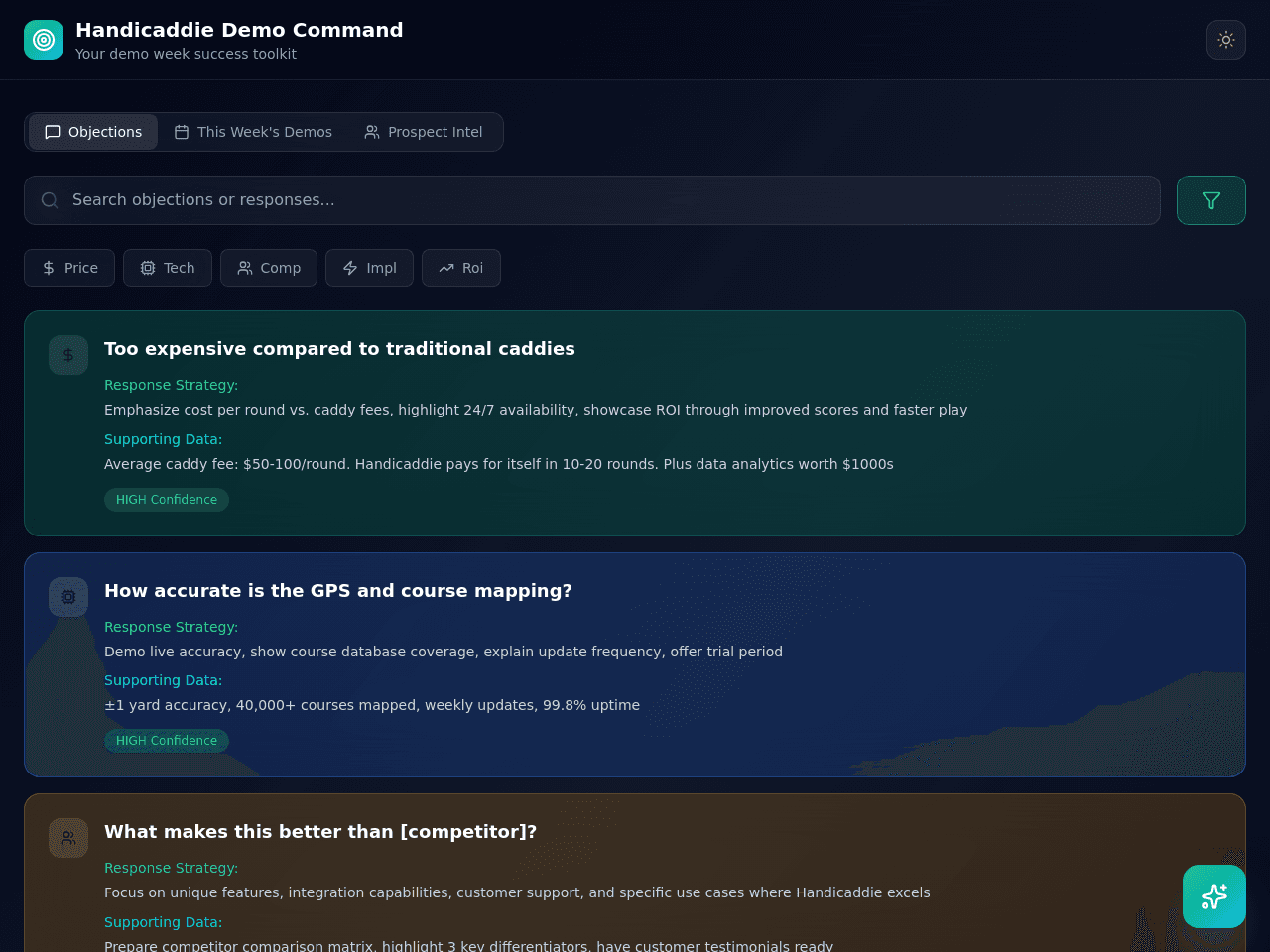
Task: Filter objections by Impl
Action: pyautogui.click(x=369, y=268)
